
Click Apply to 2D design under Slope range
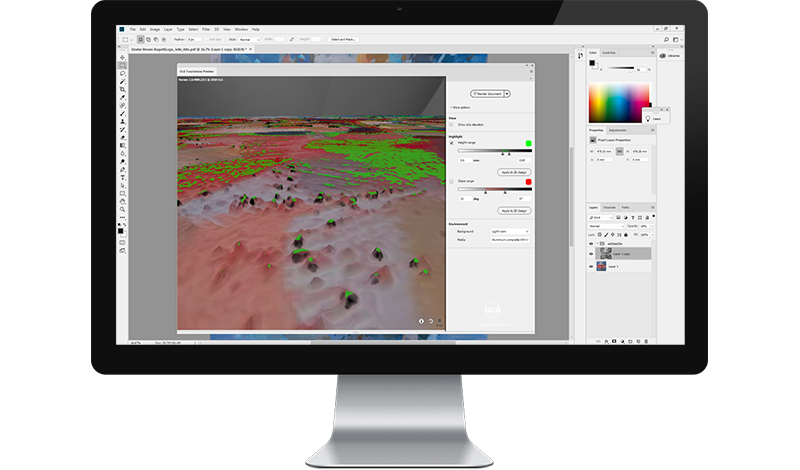tap(514, 211)
